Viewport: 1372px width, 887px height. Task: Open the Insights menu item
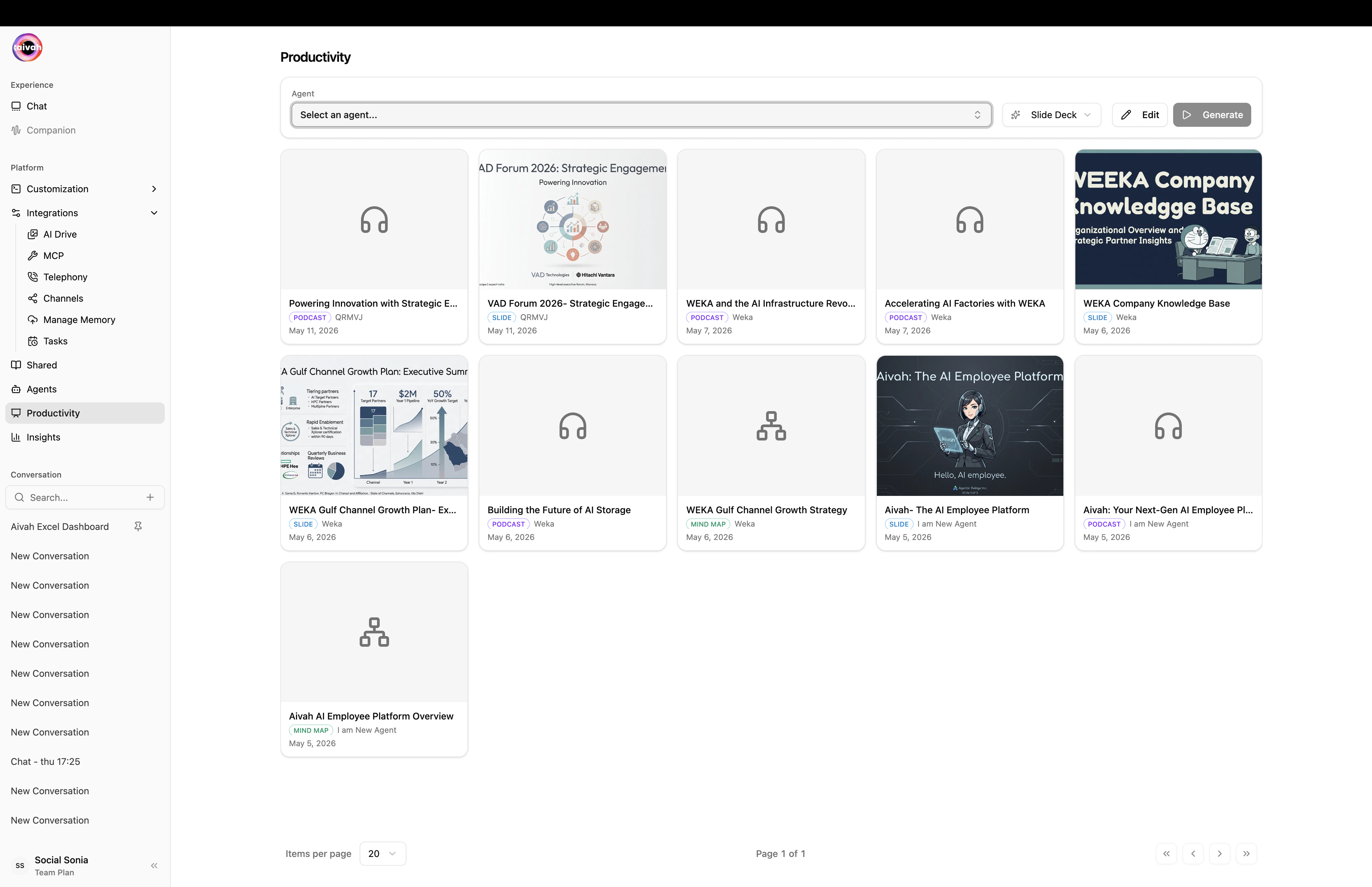pos(85,437)
